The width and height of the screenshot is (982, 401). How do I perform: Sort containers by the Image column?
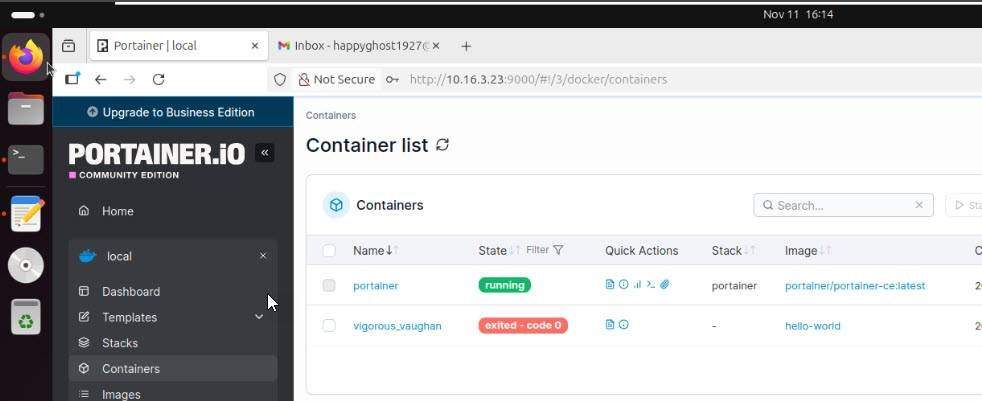coord(802,251)
